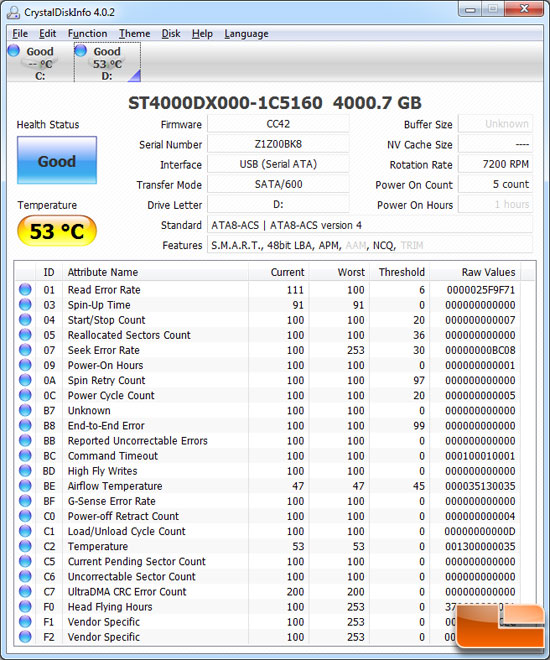Click the Standard field ATA8-ACS version 4

pos(370,225)
